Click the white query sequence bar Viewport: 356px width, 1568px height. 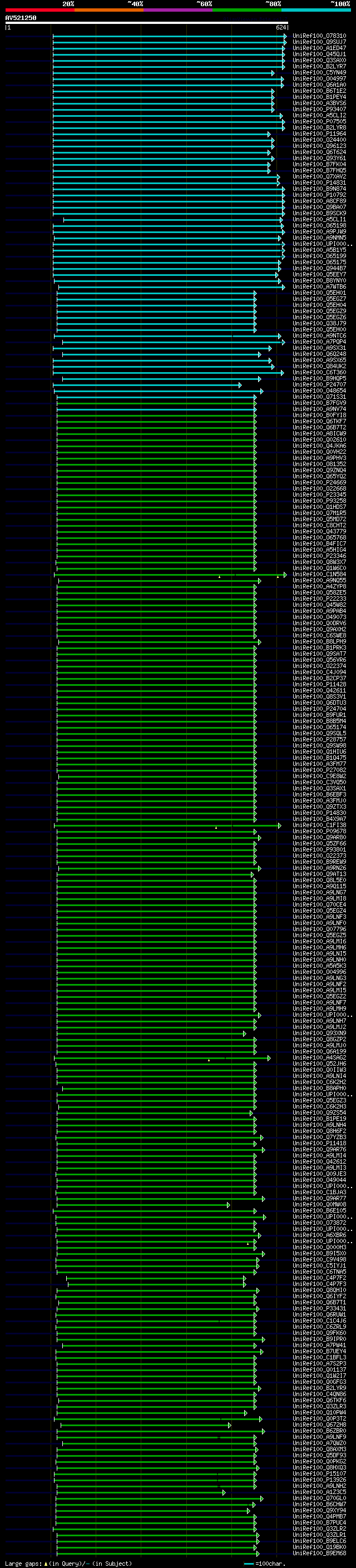pyautogui.click(x=147, y=23)
